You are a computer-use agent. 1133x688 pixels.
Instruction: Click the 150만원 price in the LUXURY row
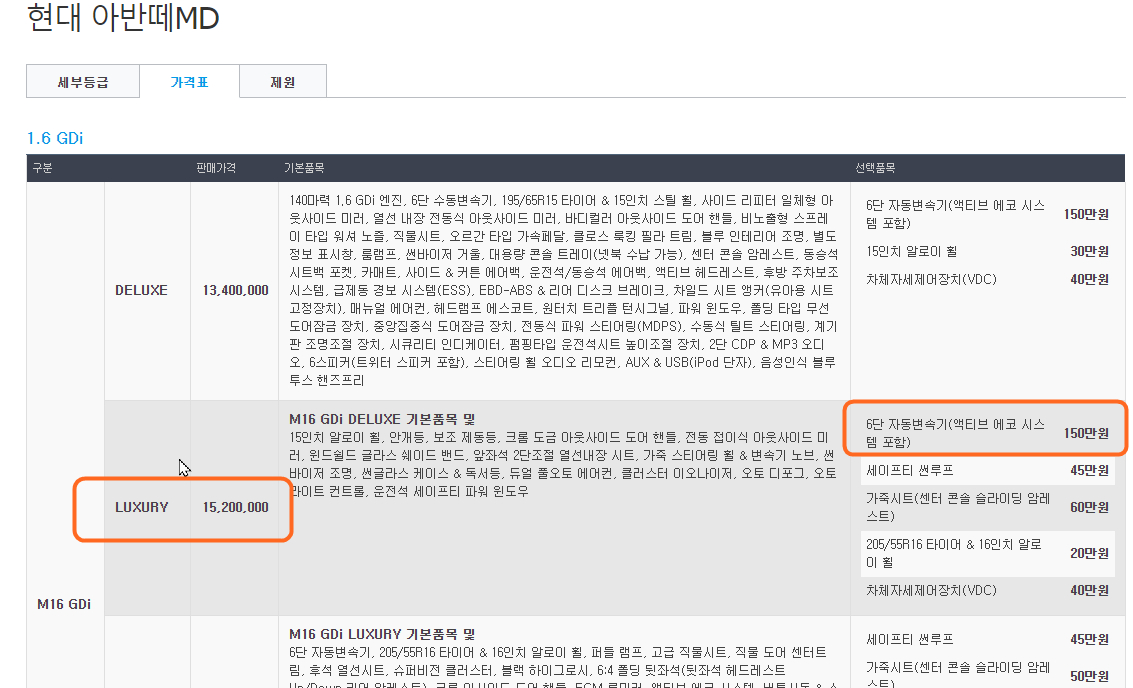point(1086,434)
